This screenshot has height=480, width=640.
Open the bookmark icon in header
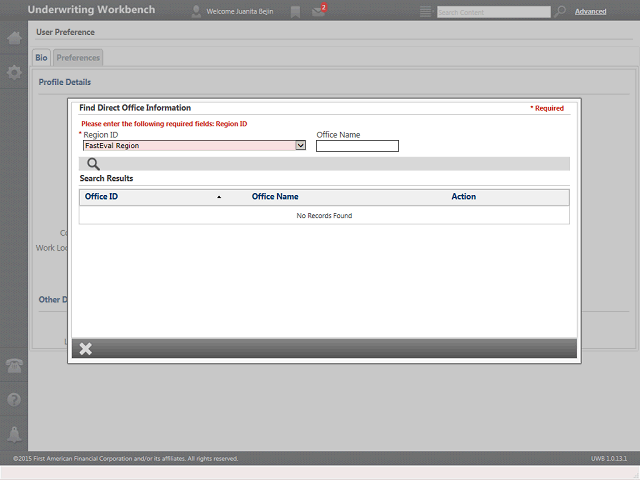click(x=295, y=12)
